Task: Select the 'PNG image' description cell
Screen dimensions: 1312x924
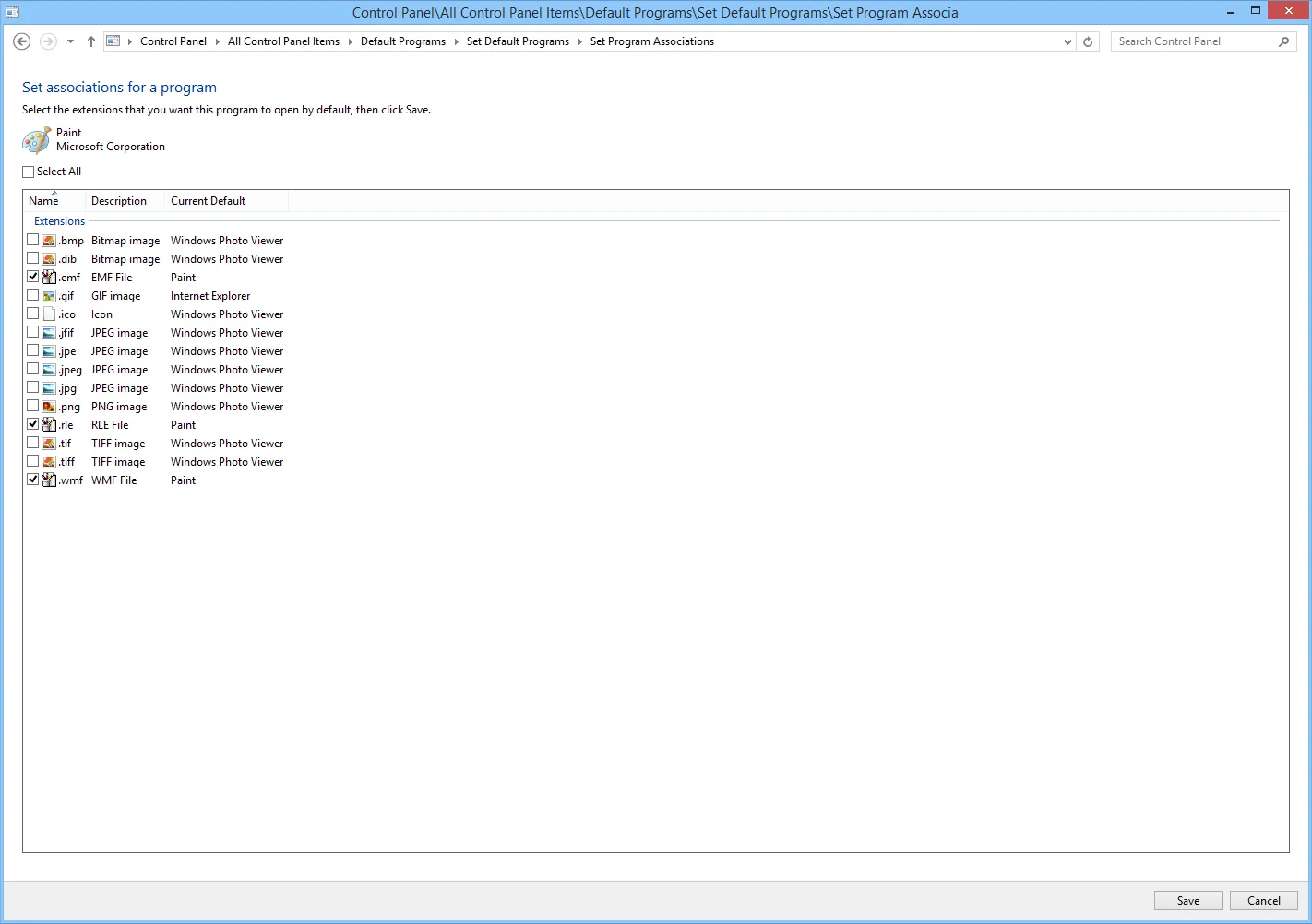Action: click(x=119, y=407)
